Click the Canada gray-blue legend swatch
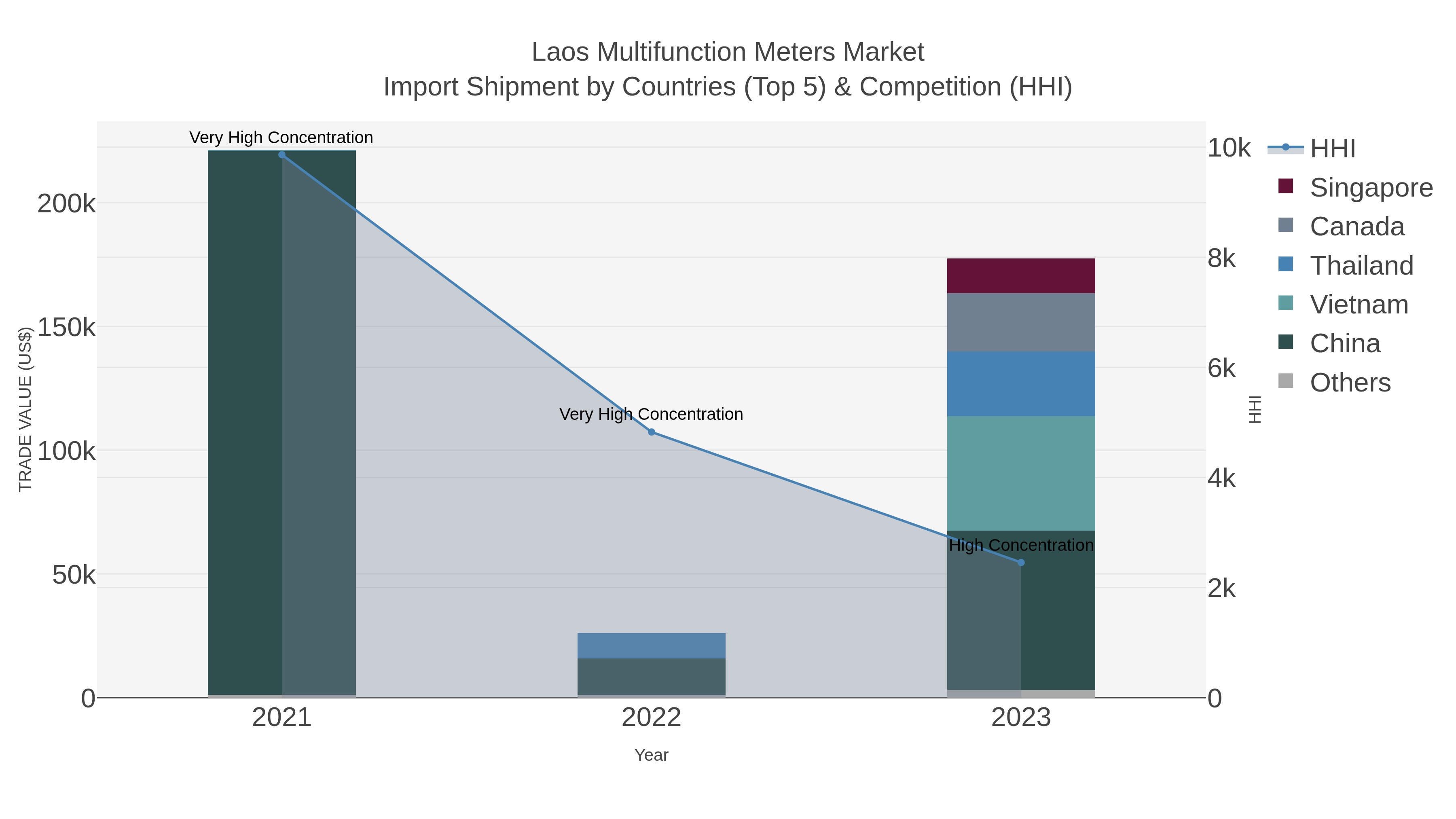Image resolution: width=1456 pixels, height=819 pixels. (1285, 225)
